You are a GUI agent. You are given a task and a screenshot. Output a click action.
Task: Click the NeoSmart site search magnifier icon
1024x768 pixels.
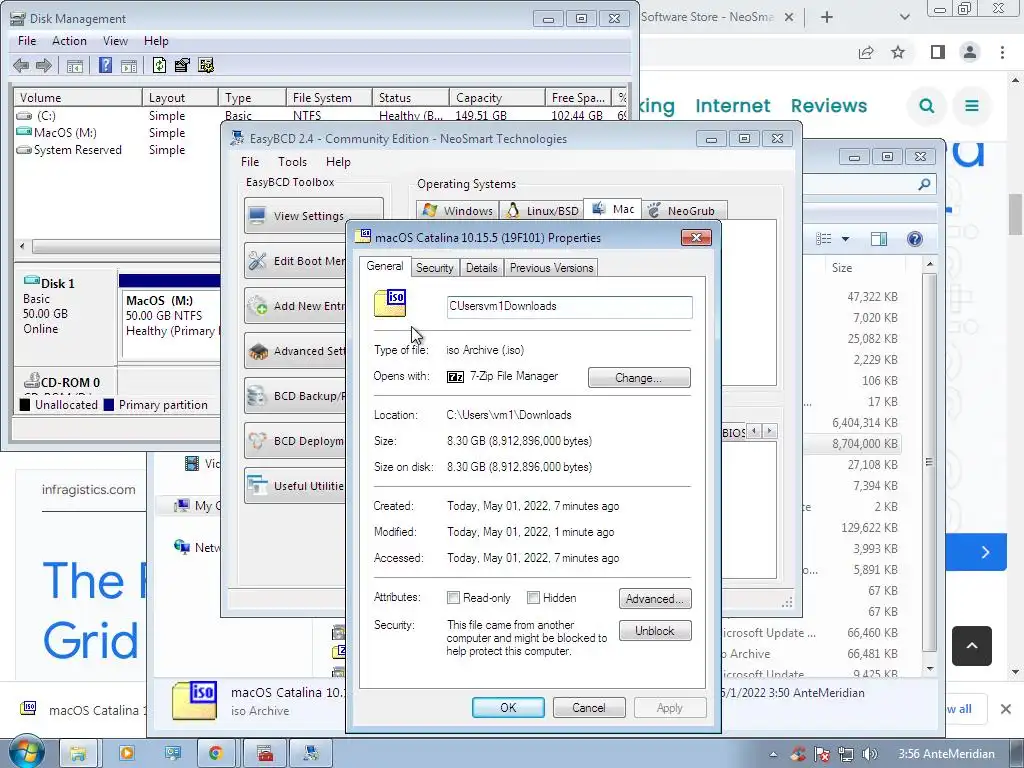coord(926,105)
